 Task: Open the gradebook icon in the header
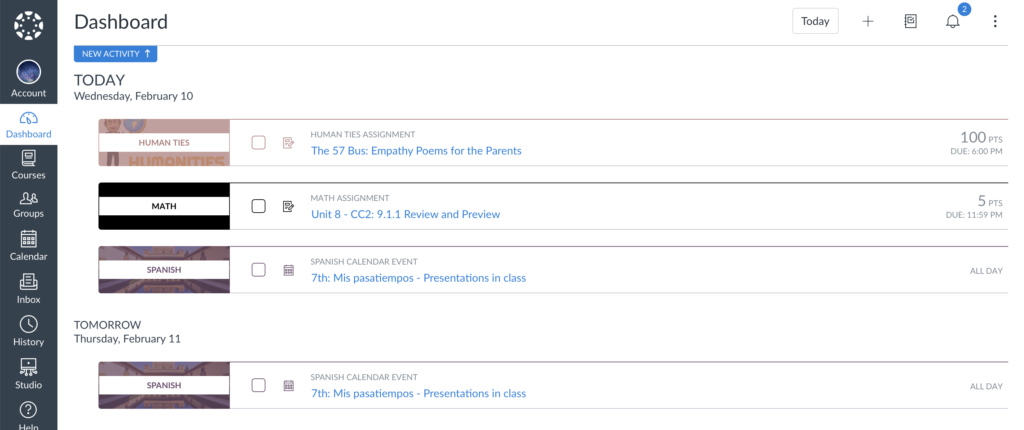click(910, 22)
